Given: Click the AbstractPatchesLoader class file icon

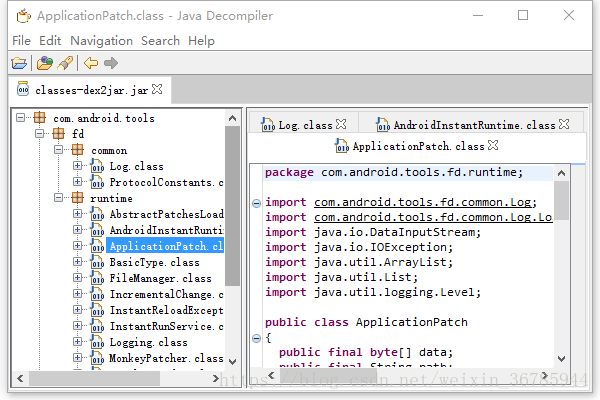Looking at the screenshot, I should [97, 214].
